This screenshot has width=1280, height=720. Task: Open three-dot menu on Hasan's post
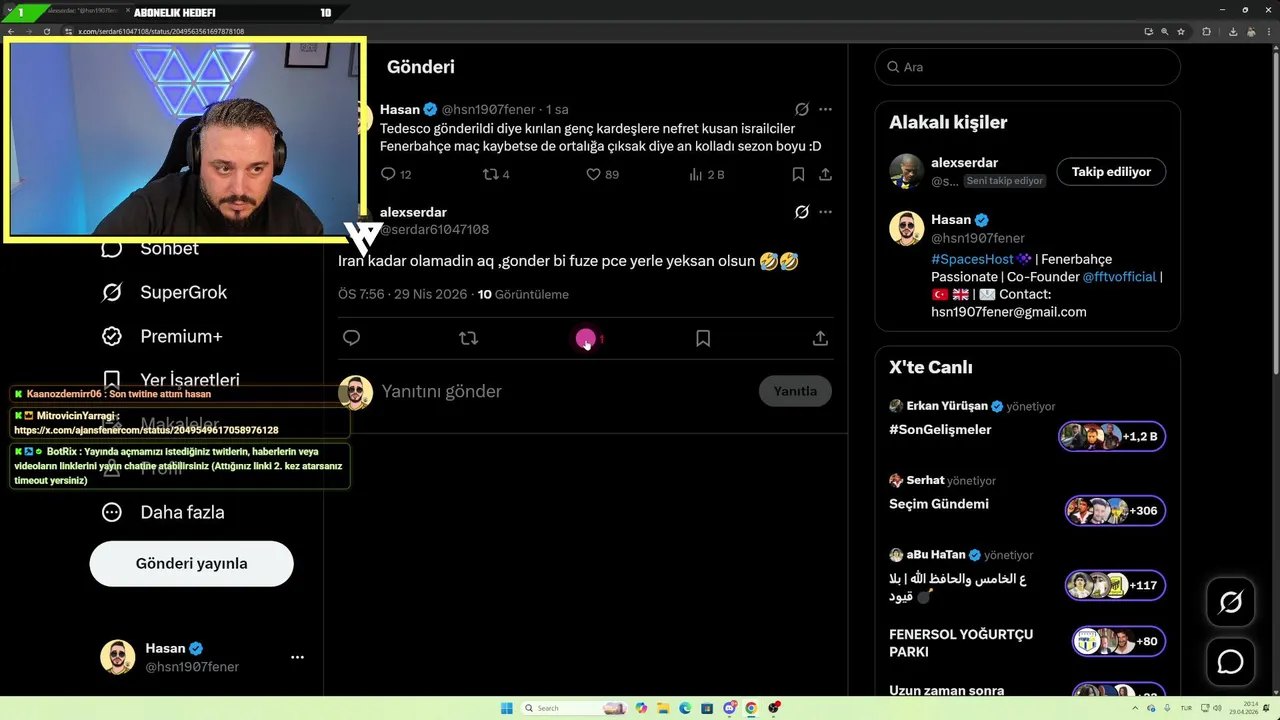[x=825, y=109]
